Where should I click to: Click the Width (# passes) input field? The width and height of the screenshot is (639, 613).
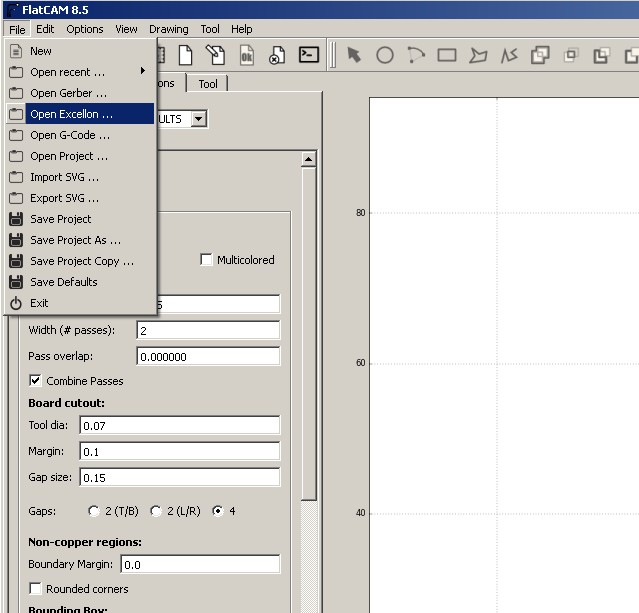[208, 331]
